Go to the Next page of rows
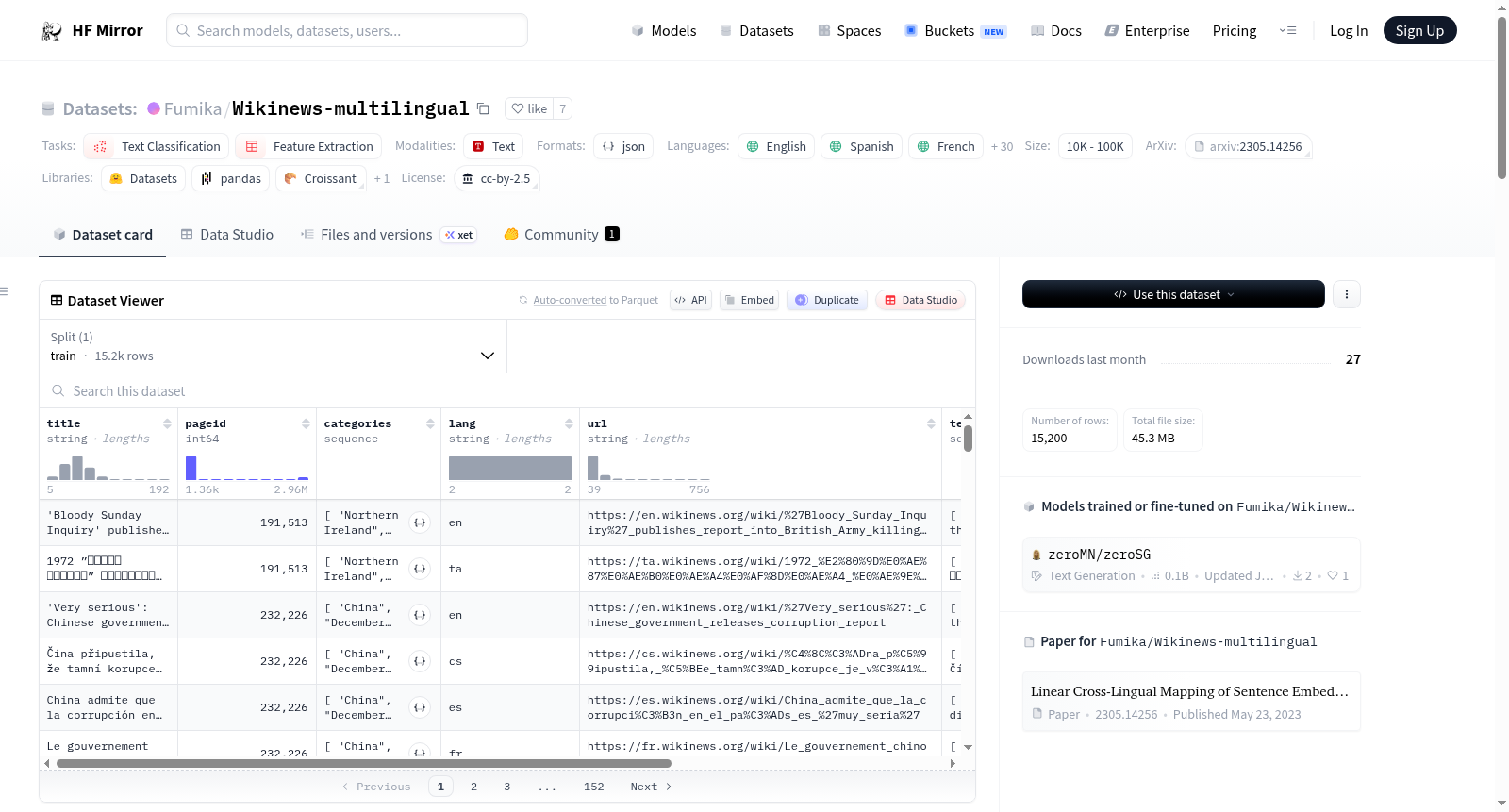Viewport: 1509px width, 812px height. pyautogui.click(x=651, y=787)
